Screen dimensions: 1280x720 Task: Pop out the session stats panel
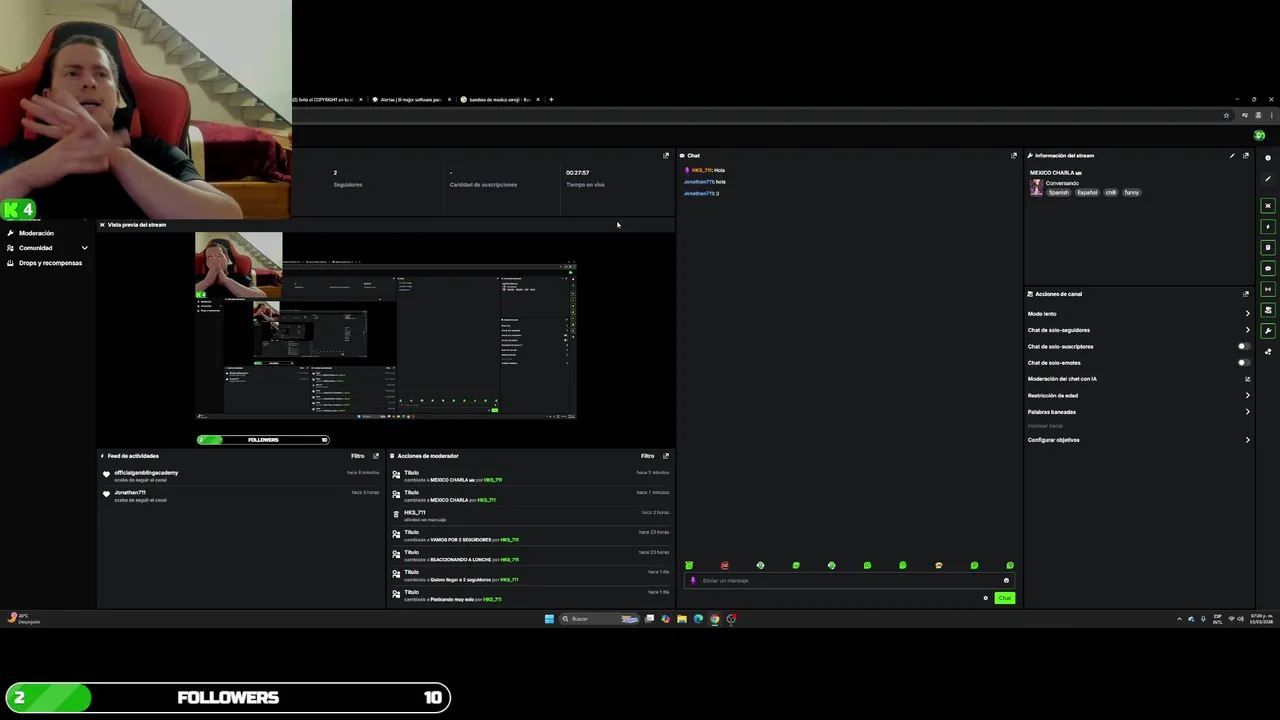pos(666,155)
